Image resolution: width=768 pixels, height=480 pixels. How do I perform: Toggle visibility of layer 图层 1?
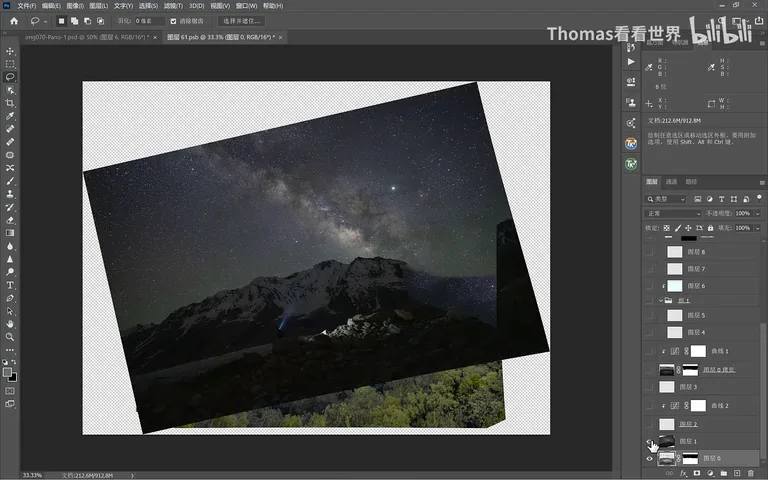point(649,441)
